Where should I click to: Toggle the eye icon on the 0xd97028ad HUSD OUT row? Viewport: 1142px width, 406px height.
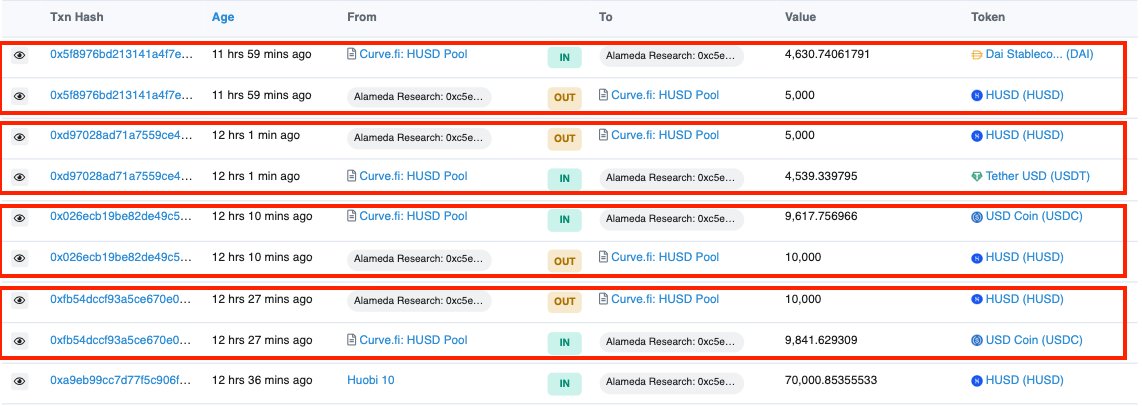[x=20, y=136]
